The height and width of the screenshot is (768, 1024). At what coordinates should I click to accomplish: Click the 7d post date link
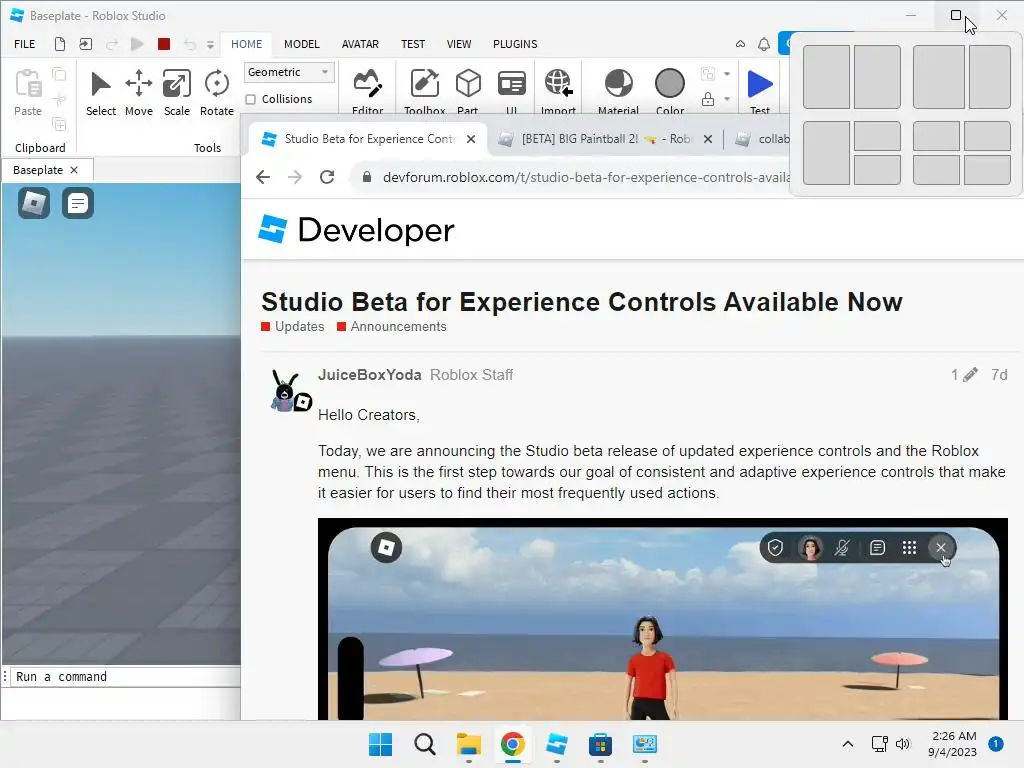tap(999, 375)
